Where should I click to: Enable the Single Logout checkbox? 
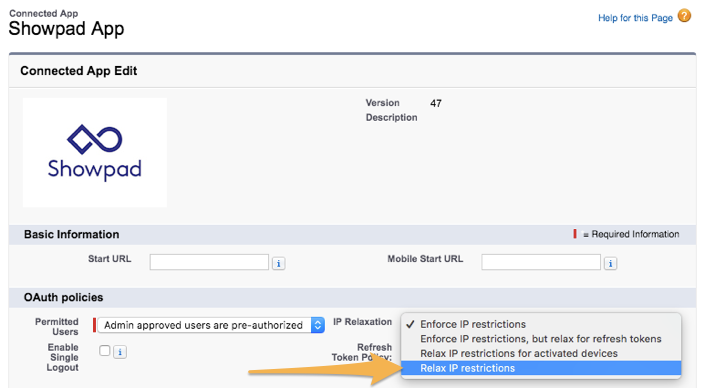(105, 351)
